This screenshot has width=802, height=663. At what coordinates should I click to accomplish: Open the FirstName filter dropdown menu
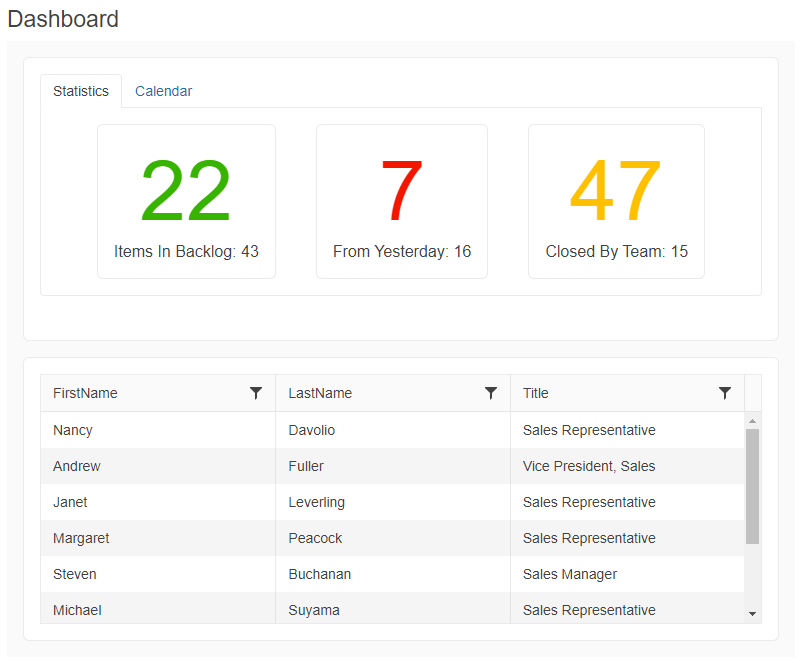[257, 393]
